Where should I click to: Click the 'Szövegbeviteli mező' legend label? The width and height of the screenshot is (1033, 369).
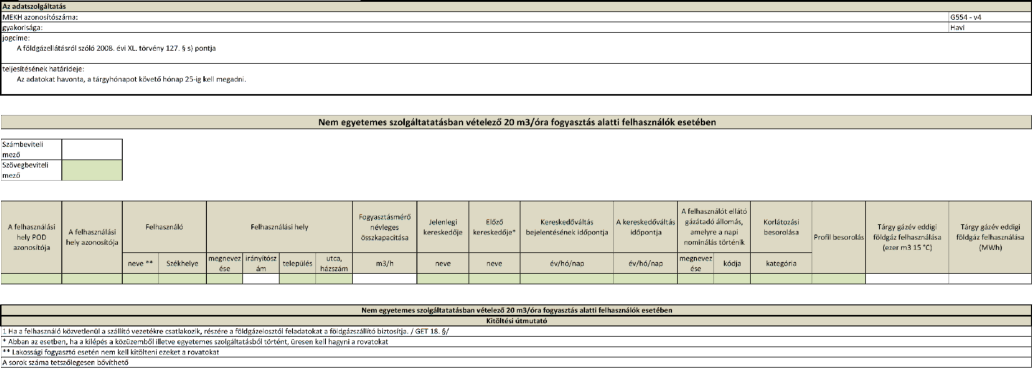31,170
